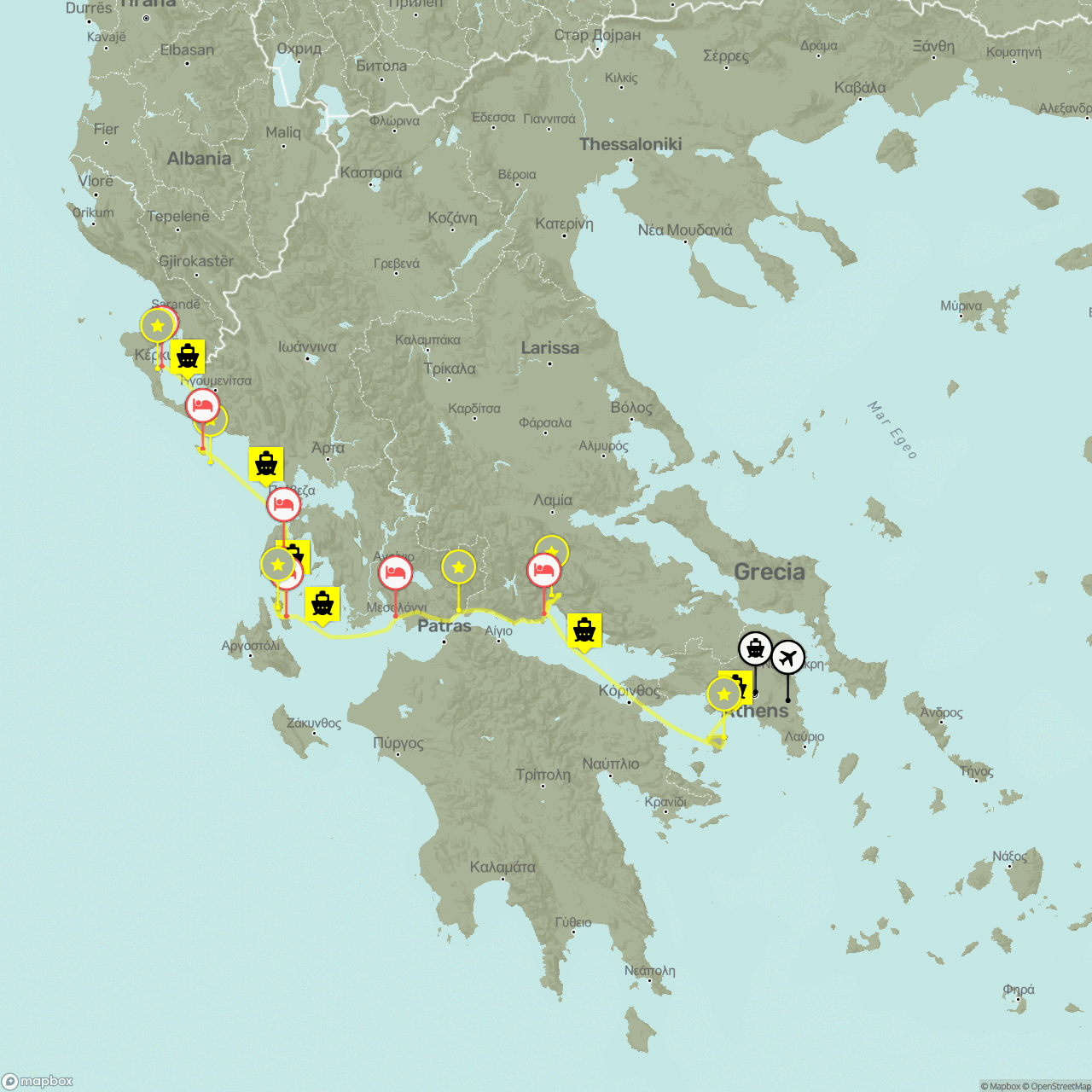Click the ferry marker hidden behind the Lefkada star

click(x=299, y=555)
